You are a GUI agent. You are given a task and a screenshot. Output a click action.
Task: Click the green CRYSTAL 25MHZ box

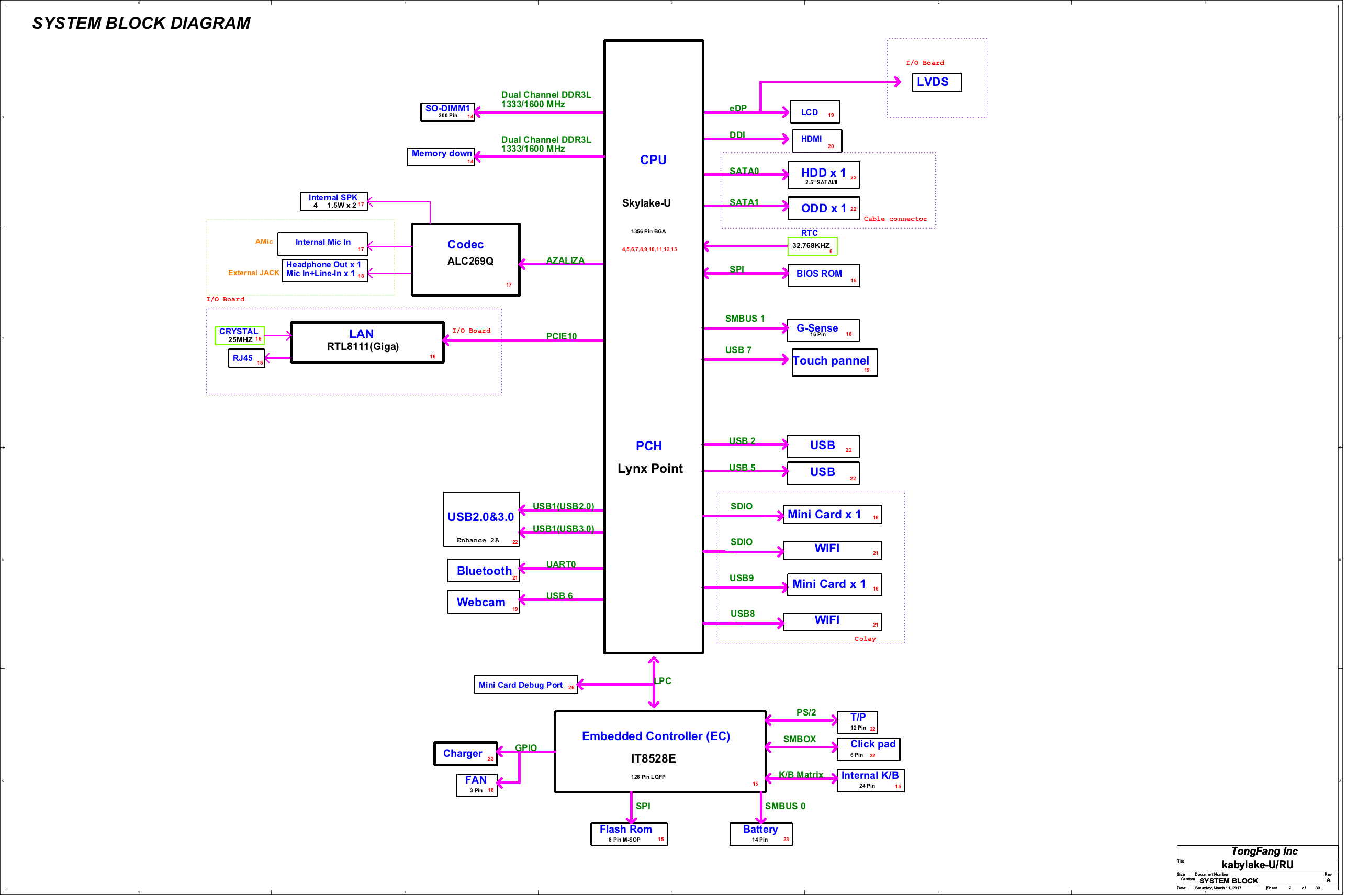click(x=239, y=335)
